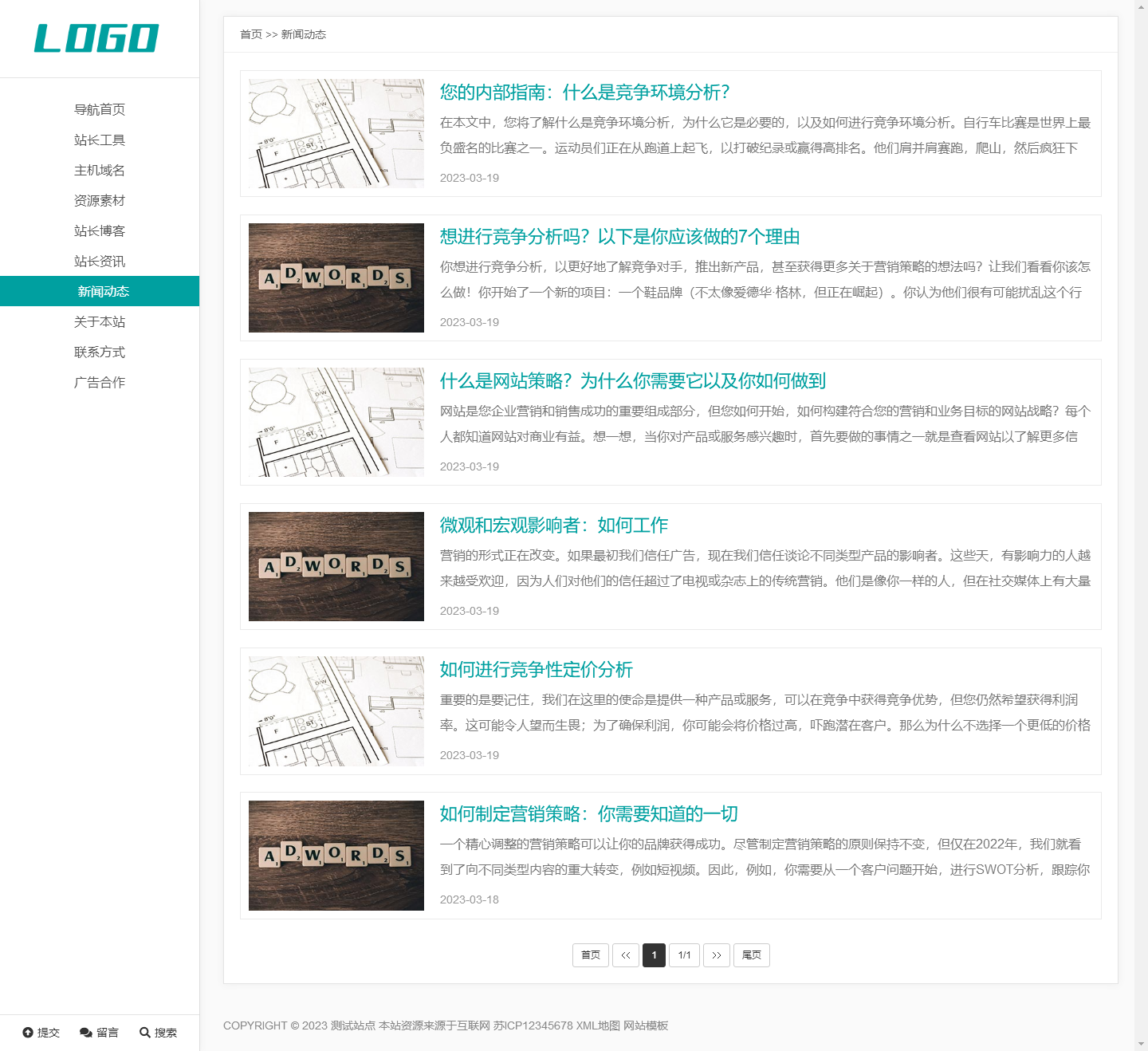Open 站长博客 menu entry
This screenshot has width=1148, height=1051.
point(100,230)
